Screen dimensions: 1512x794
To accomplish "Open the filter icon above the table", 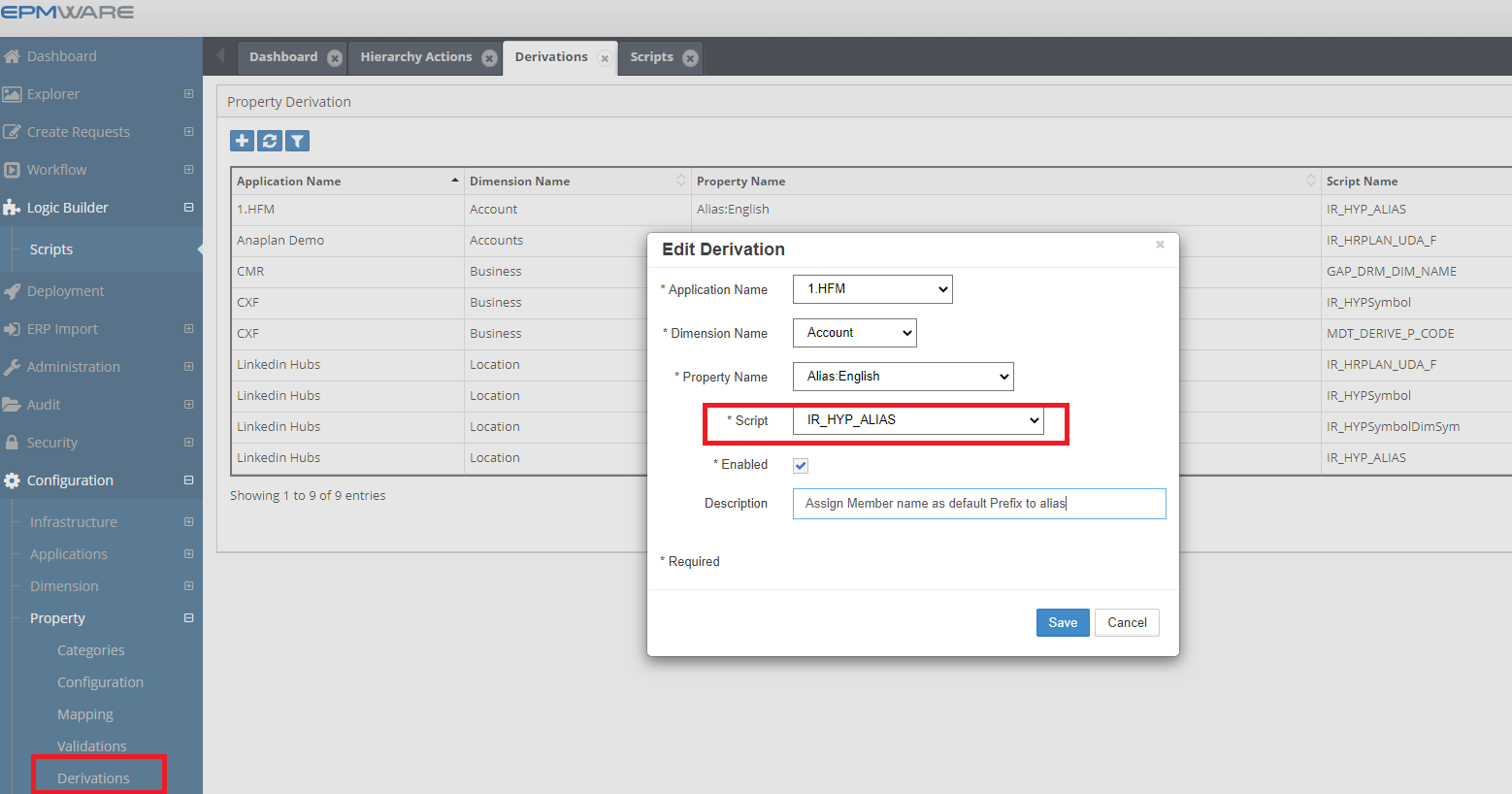I will (x=297, y=141).
